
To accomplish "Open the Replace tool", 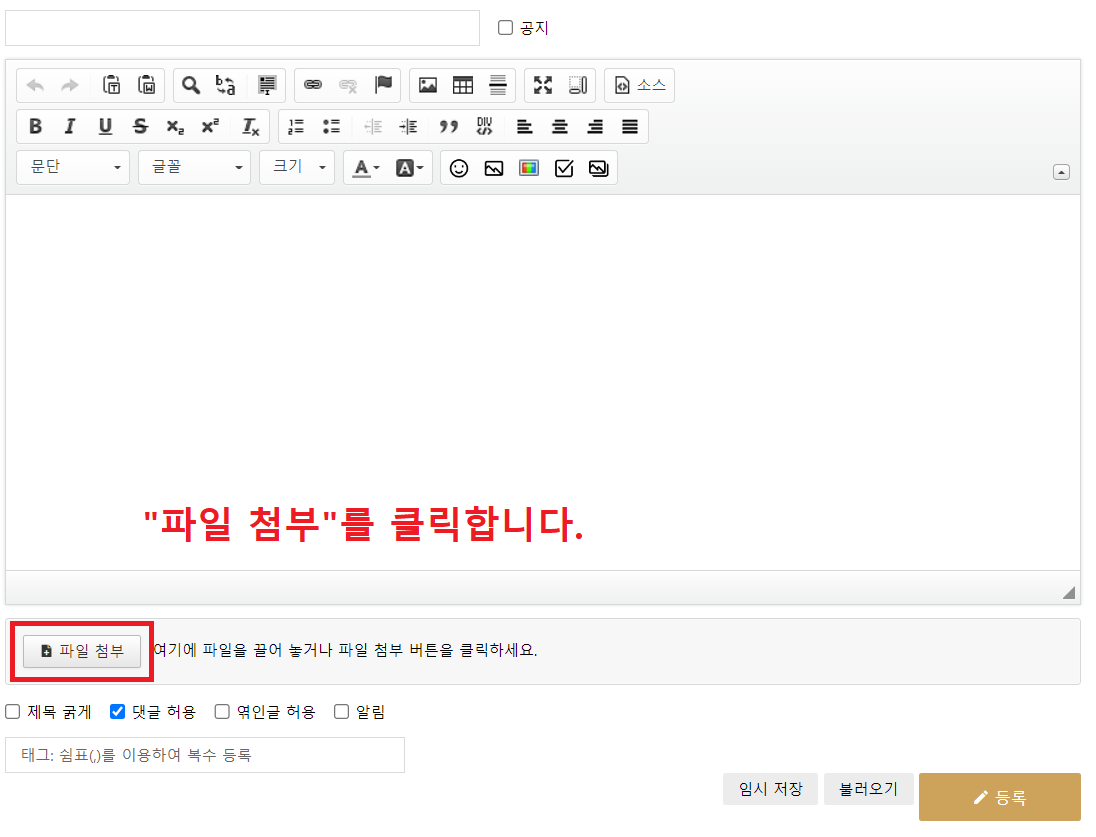I will tap(226, 85).
